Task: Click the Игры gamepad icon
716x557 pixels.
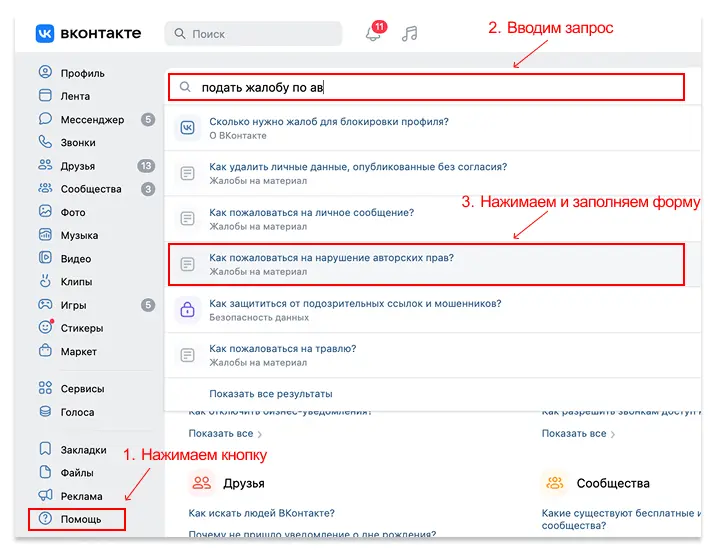Action: click(x=45, y=304)
